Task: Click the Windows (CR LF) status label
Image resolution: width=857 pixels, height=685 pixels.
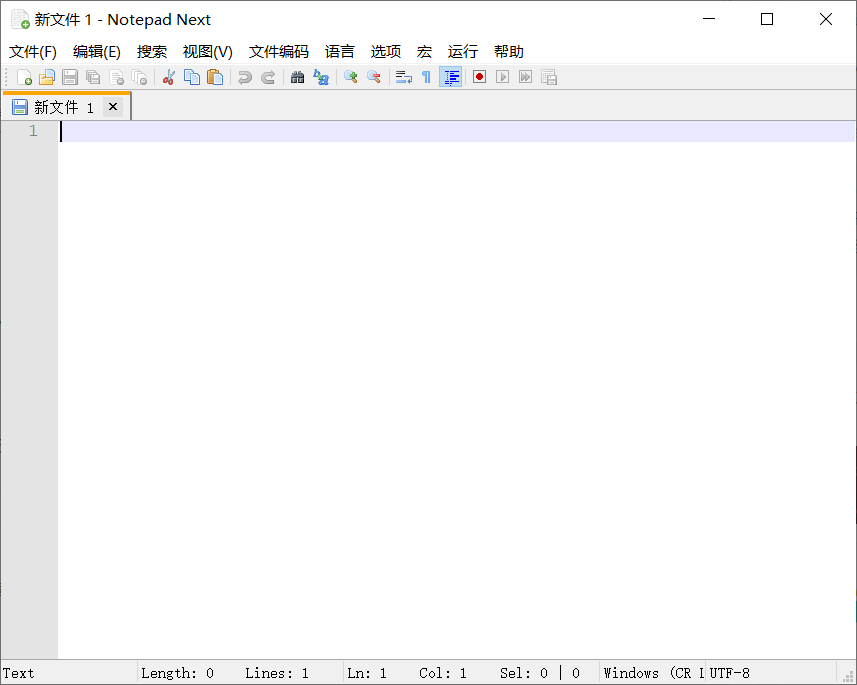Action: [x=653, y=673]
